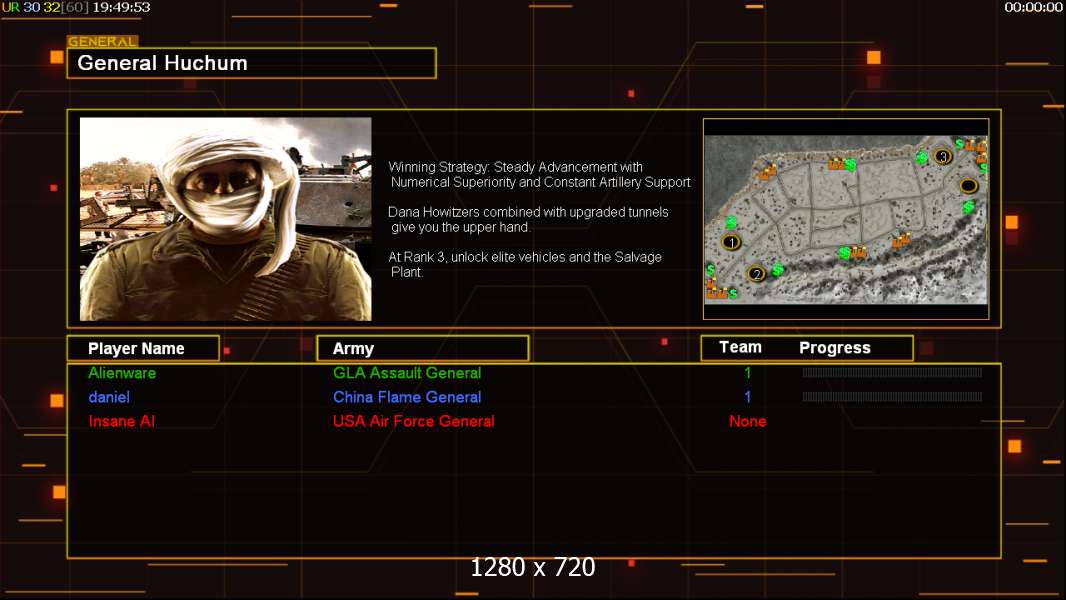Screen dimensions: 1066x600
Task: Click start position 3 on the minimap
Action: pos(942,156)
